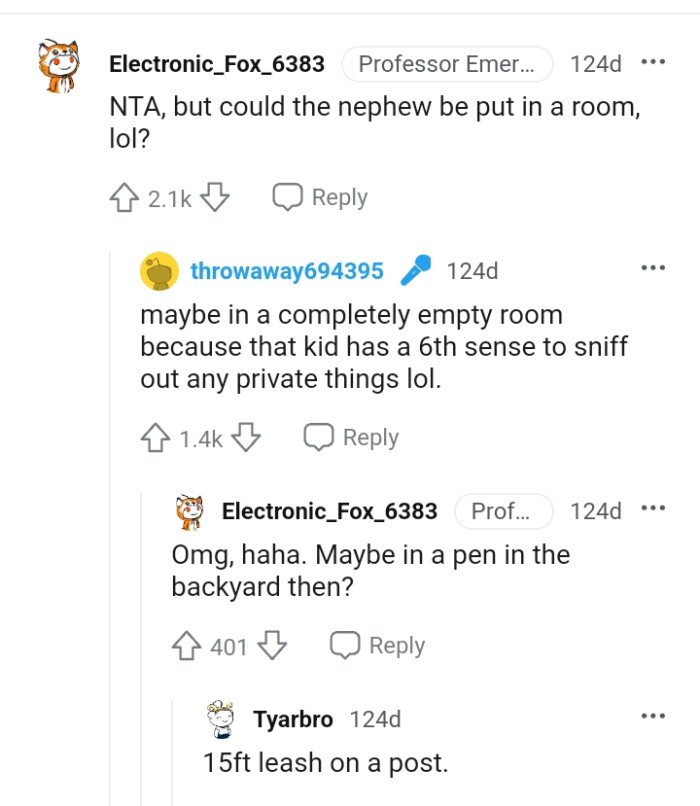Viewport: 700px width, 806px height.
Task: Open Tyarbro's avatar image
Action: coord(221,721)
